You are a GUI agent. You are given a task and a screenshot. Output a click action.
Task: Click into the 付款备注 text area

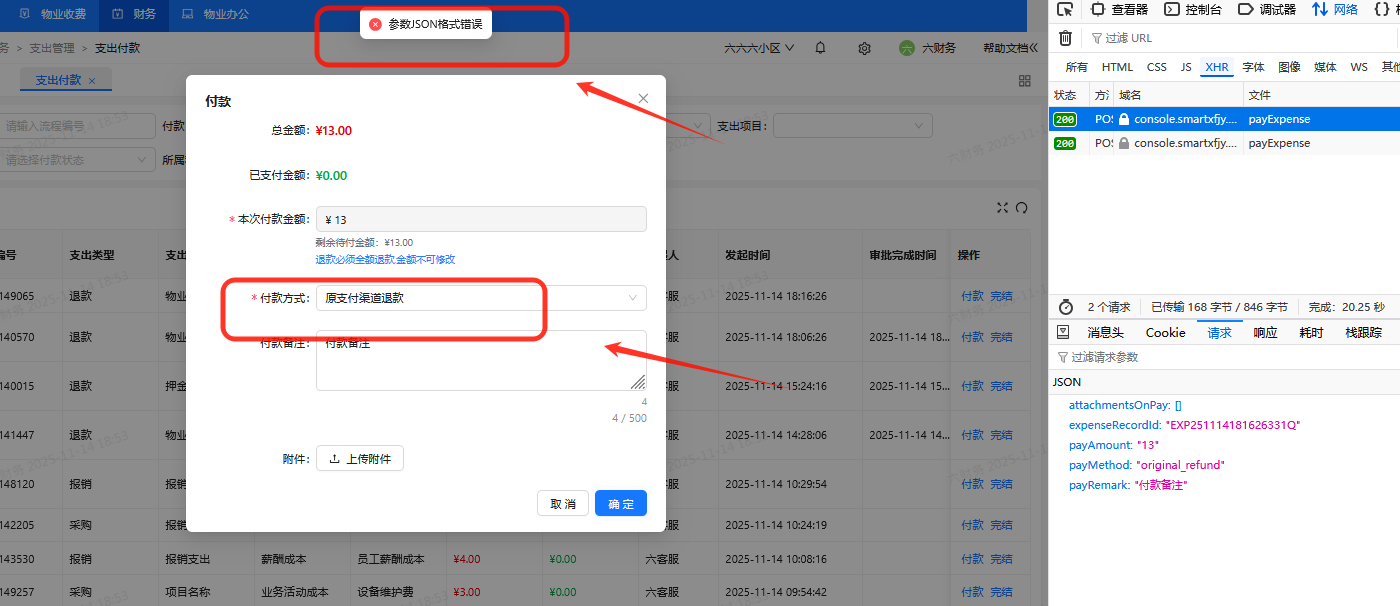click(x=480, y=362)
